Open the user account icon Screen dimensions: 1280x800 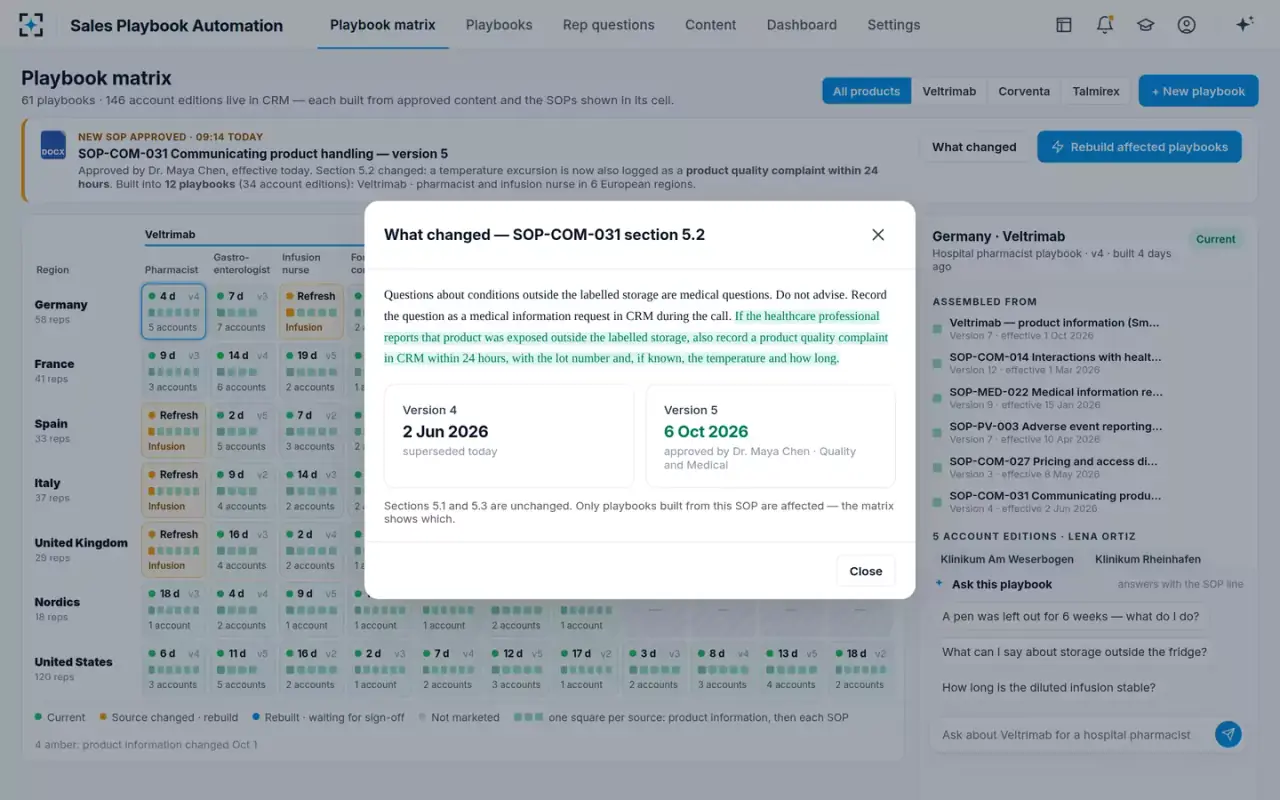1187,25
